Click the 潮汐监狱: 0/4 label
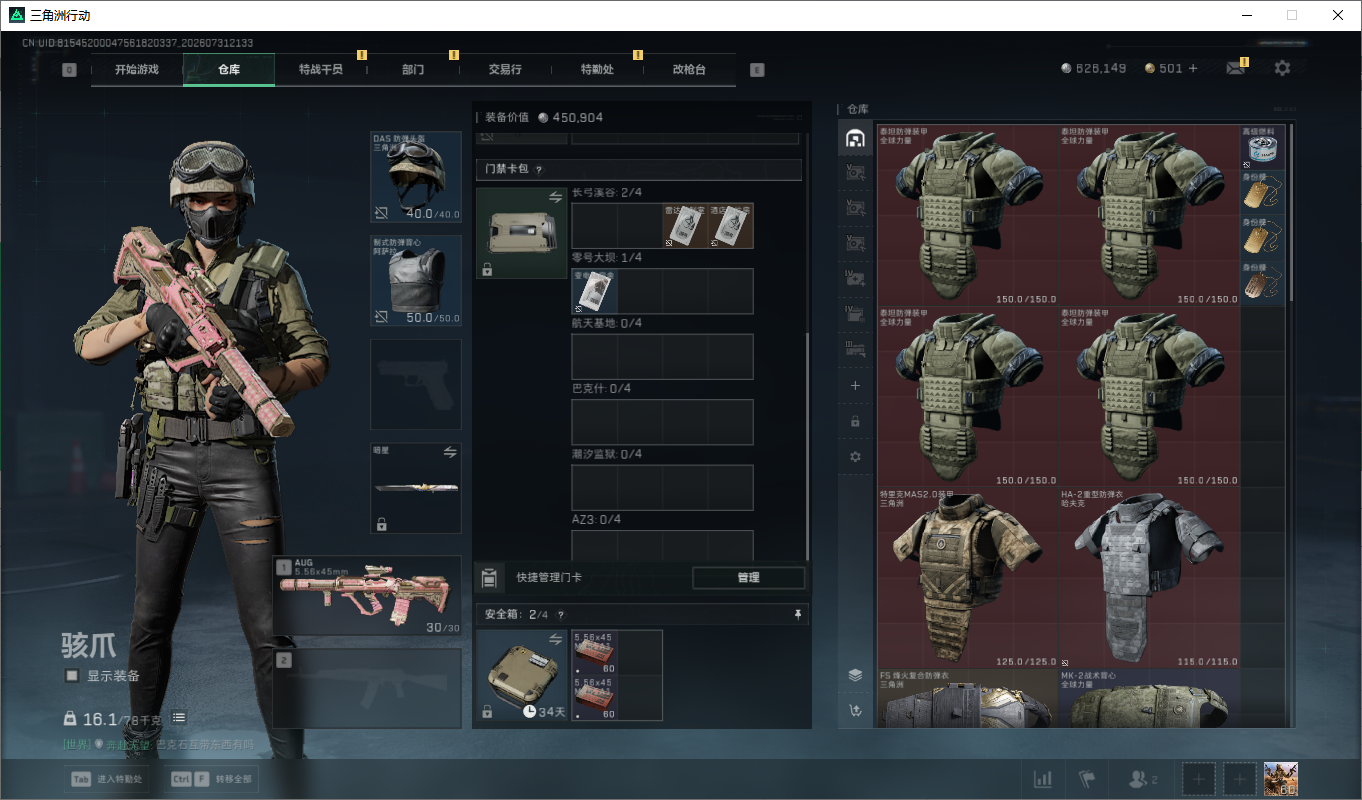Screen dimensions: 1362x800 (607, 454)
